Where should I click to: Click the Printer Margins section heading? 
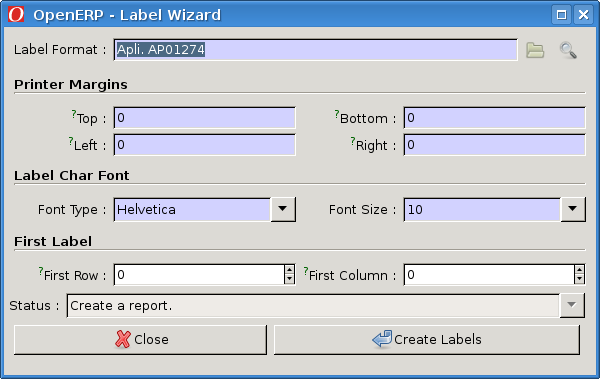click(x=71, y=85)
